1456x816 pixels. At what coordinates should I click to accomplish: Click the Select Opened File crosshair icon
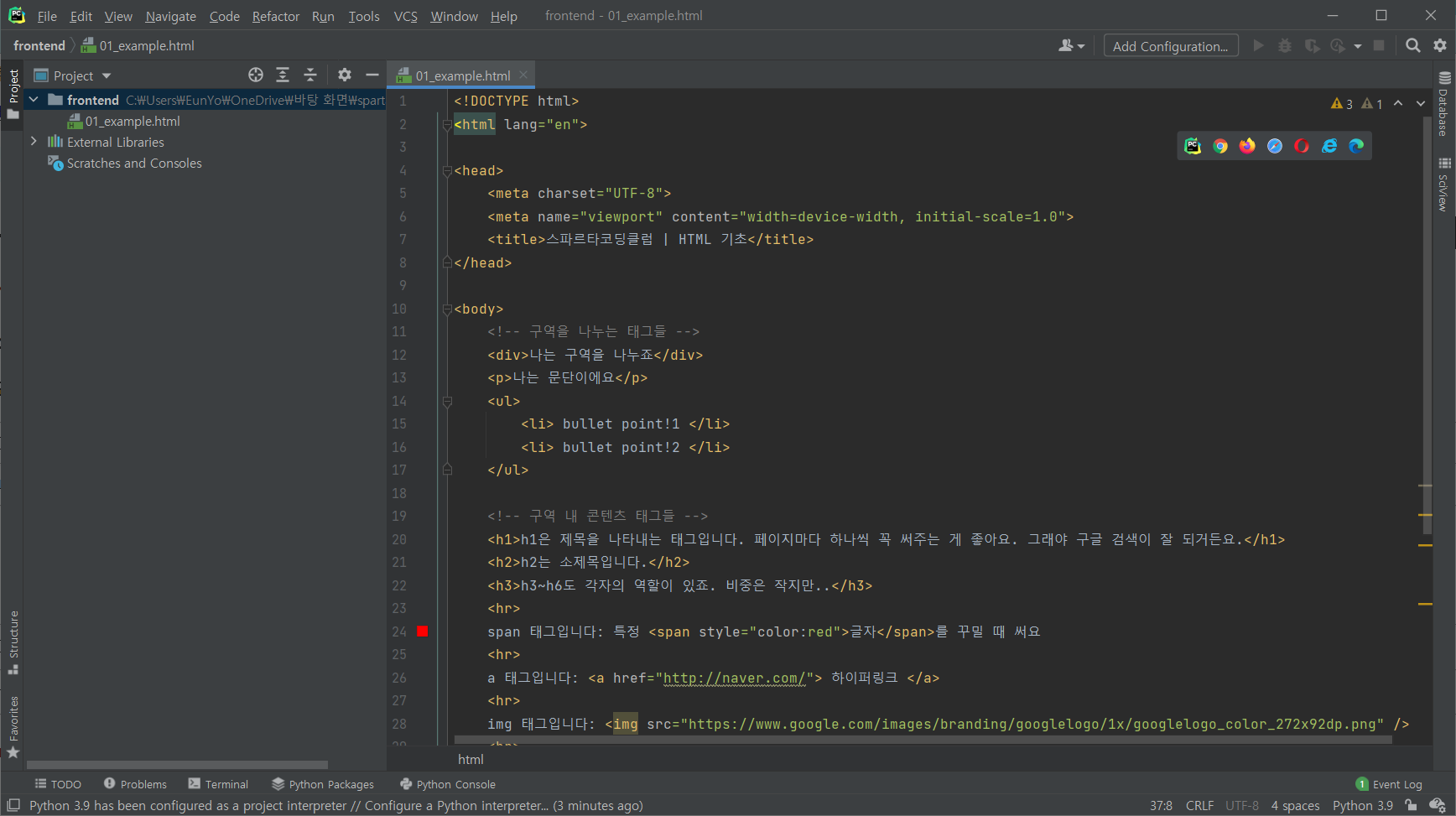pos(256,75)
